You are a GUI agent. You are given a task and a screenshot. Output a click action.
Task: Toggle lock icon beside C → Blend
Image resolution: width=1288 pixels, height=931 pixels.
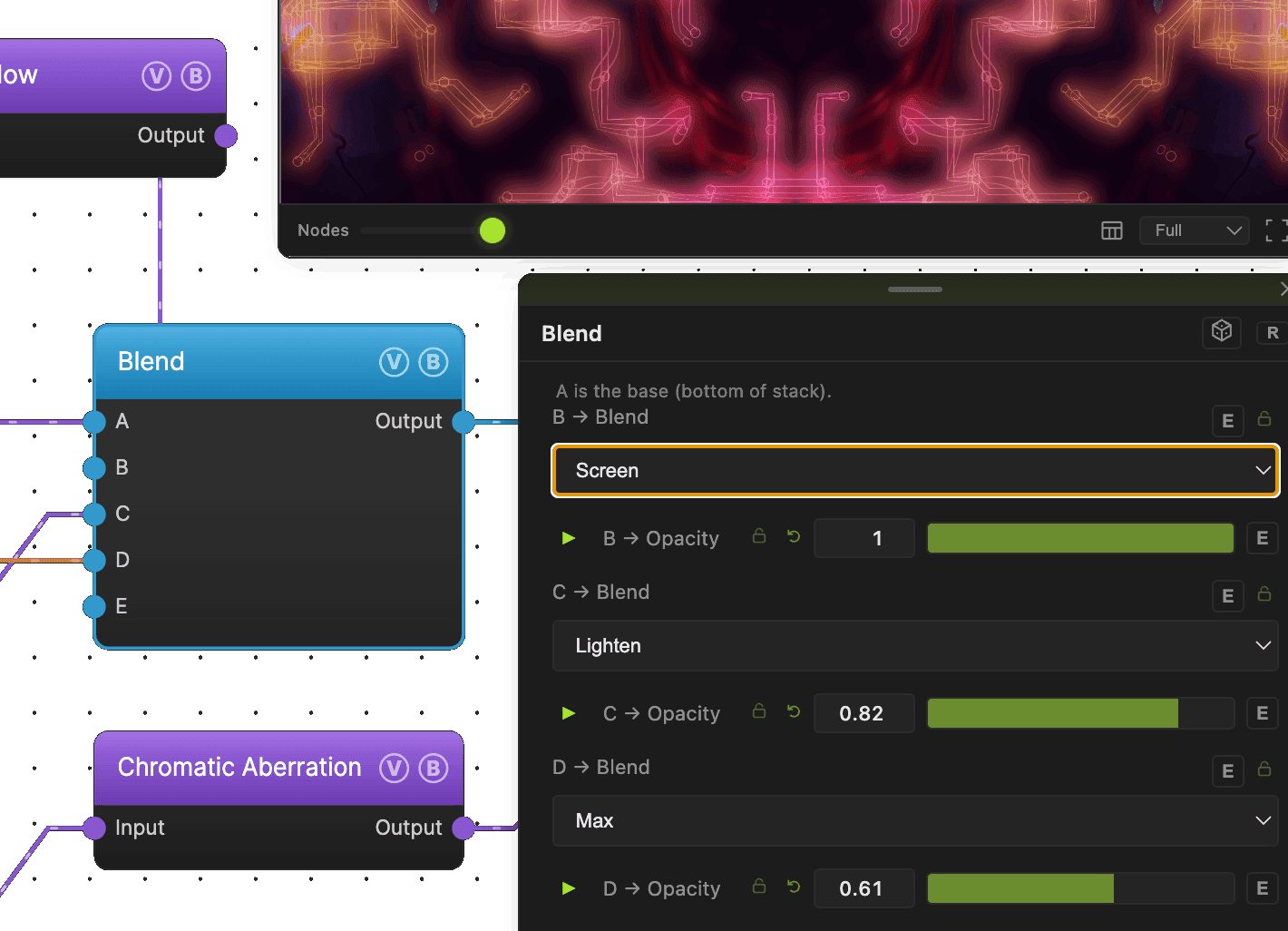coord(1264,593)
